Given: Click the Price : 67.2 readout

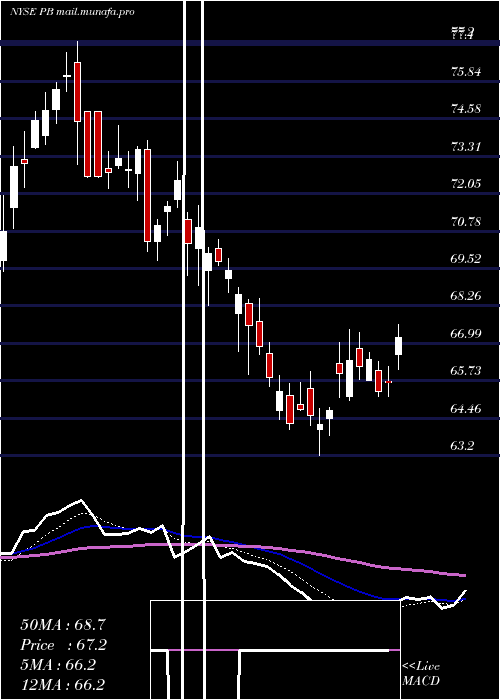Looking at the screenshot, I should tap(63, 645).
